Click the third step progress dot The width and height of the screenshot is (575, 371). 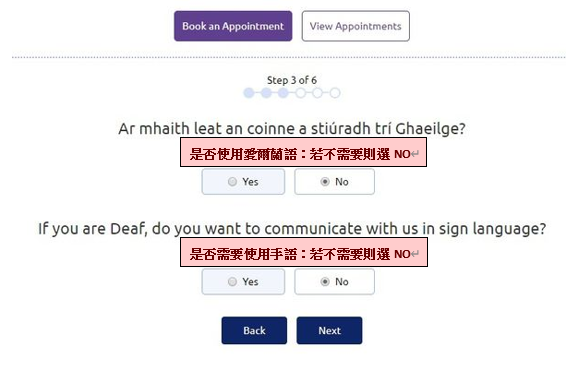pyautogui.click(x=283, y=93)
